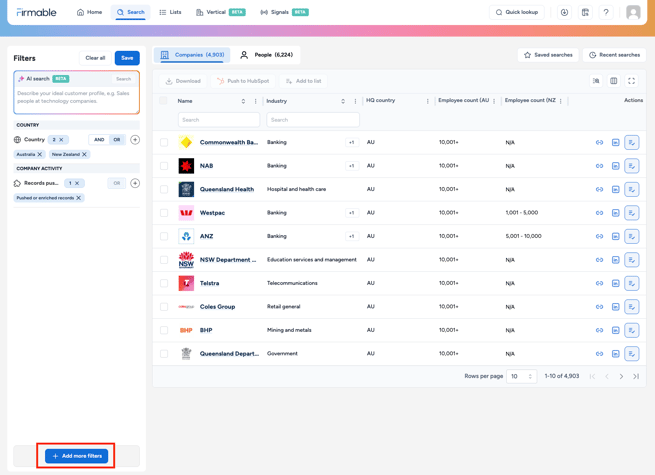
Task: Open the column settings icon
Action: tap(613, 81)
